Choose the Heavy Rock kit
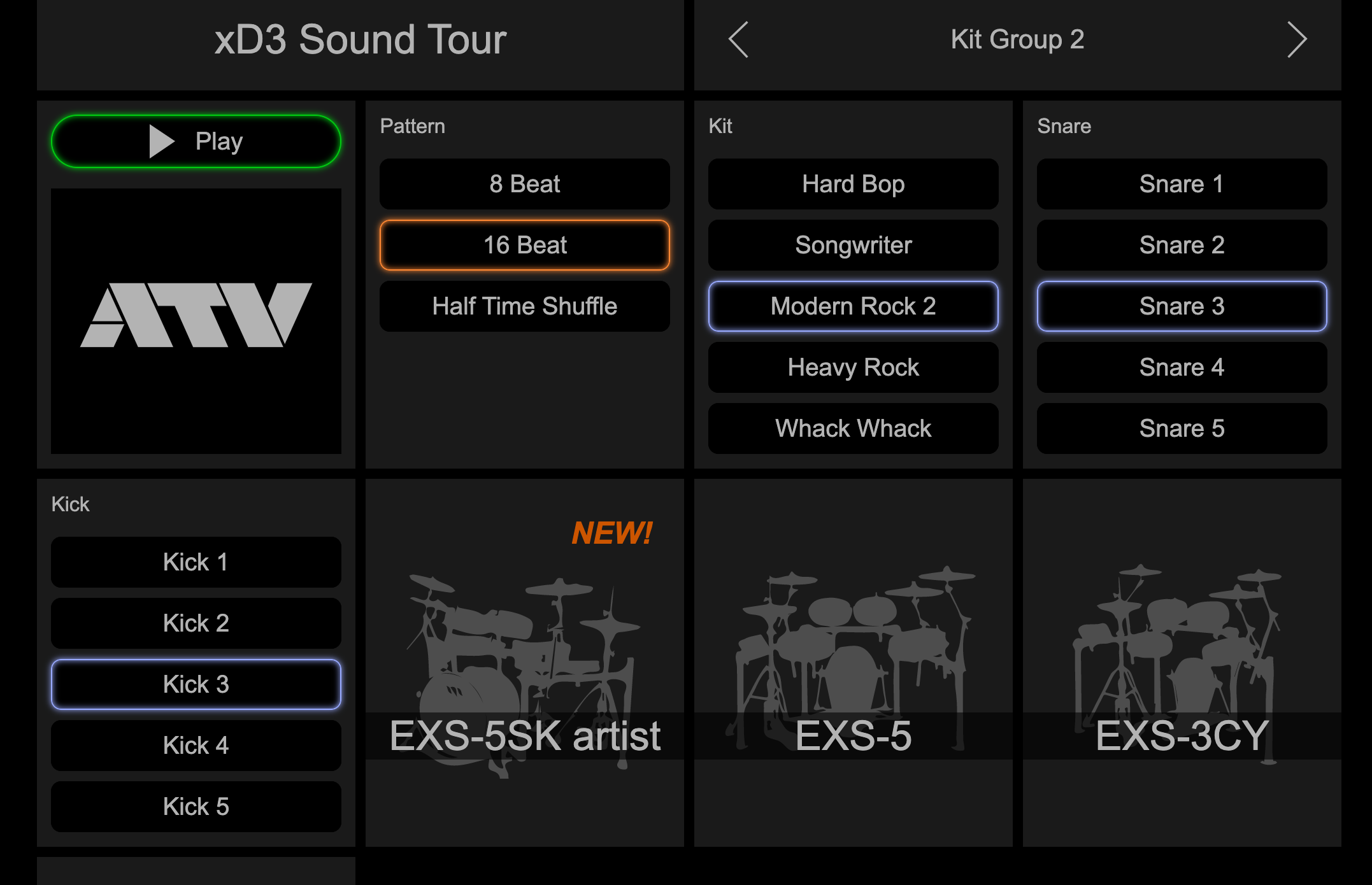Screen dimensions: 1372x885 (854, 367)
